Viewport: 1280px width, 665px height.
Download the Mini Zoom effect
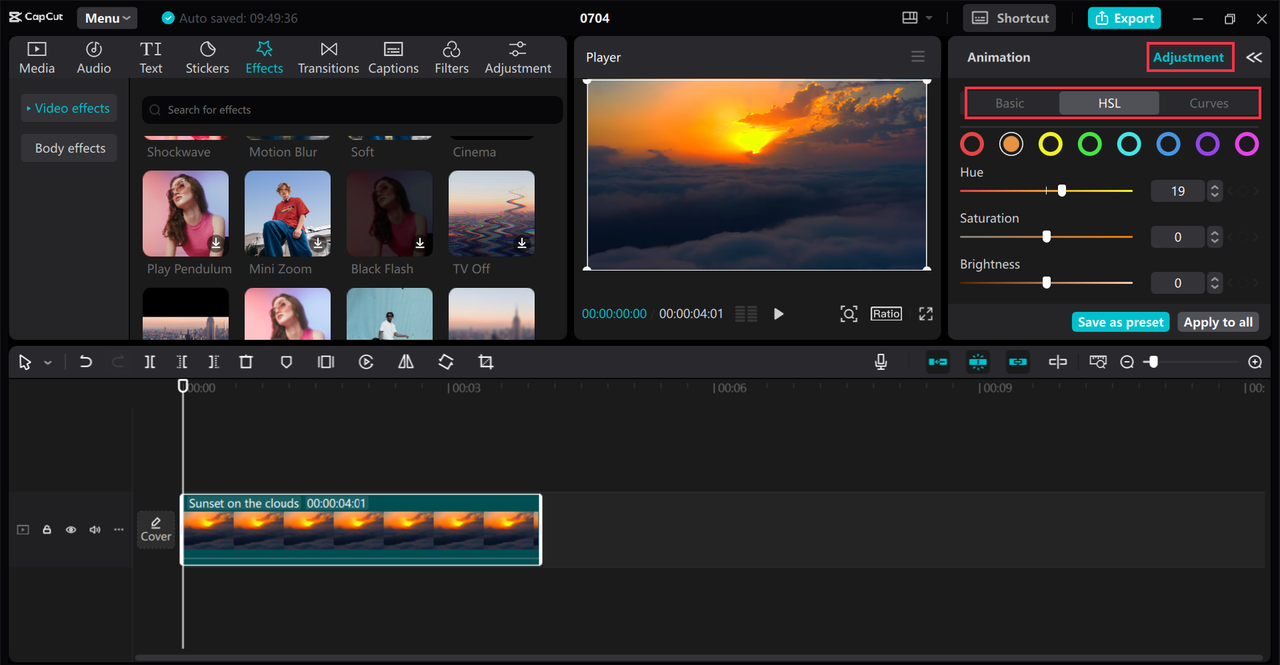(318, 243)
